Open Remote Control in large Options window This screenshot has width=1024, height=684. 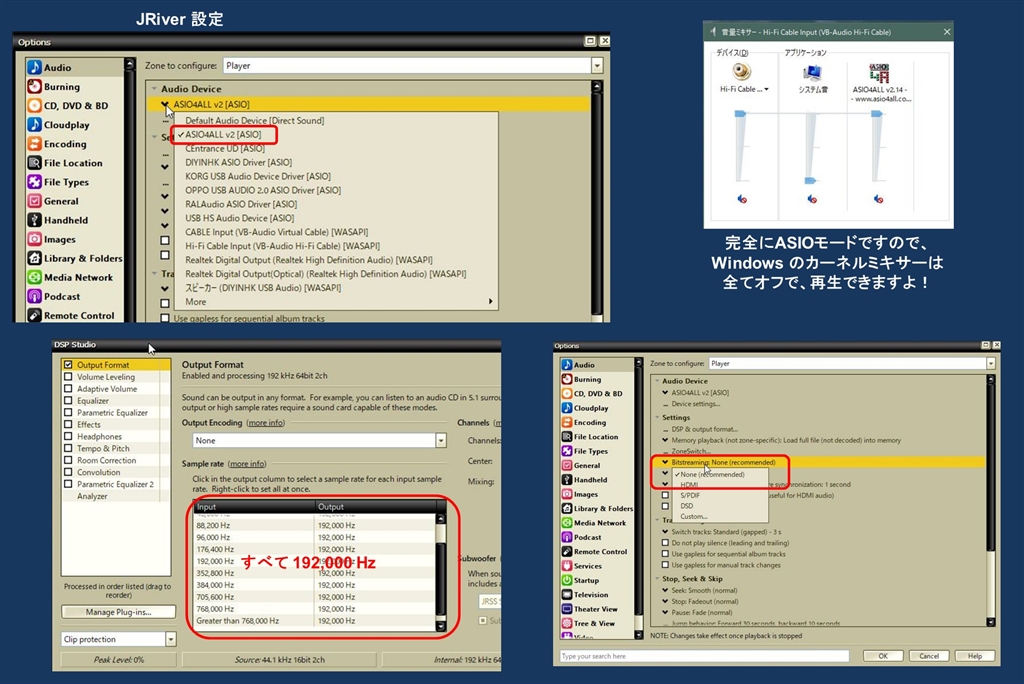[x=71, y=315]
